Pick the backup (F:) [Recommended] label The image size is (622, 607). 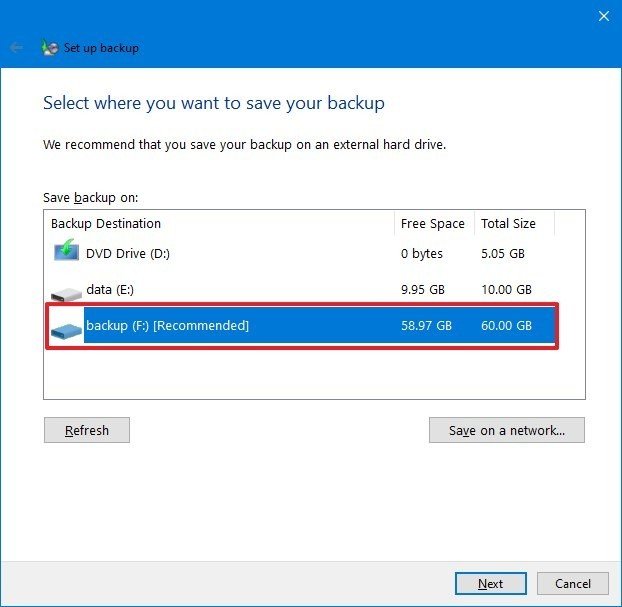[x=168, y=326]
